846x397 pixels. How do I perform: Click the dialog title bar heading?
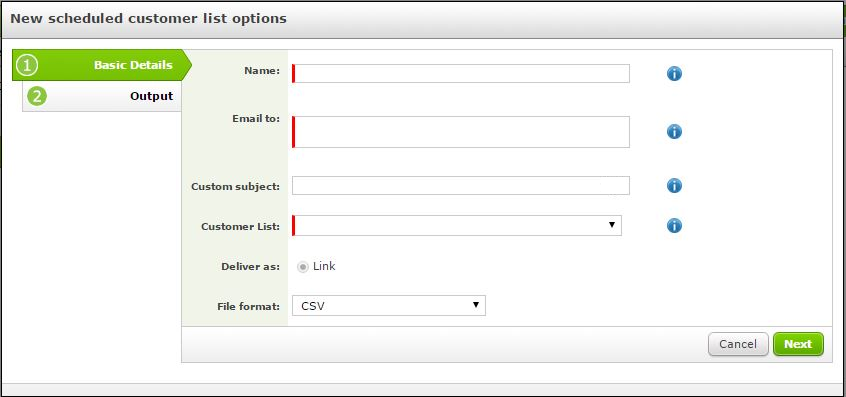click(x=148, y=18)
